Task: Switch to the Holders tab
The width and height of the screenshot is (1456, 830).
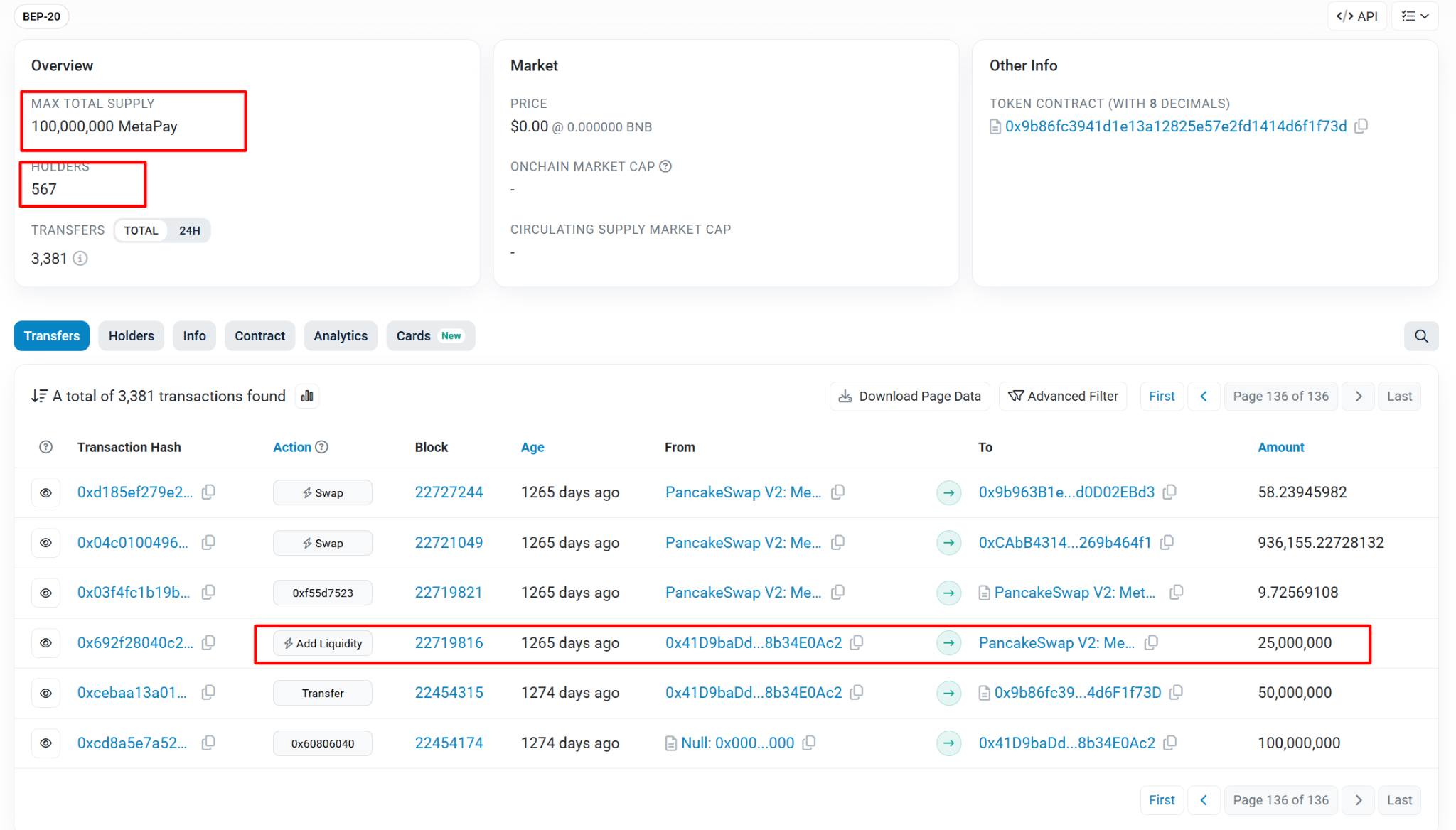Action: click(x=131, y=335)
